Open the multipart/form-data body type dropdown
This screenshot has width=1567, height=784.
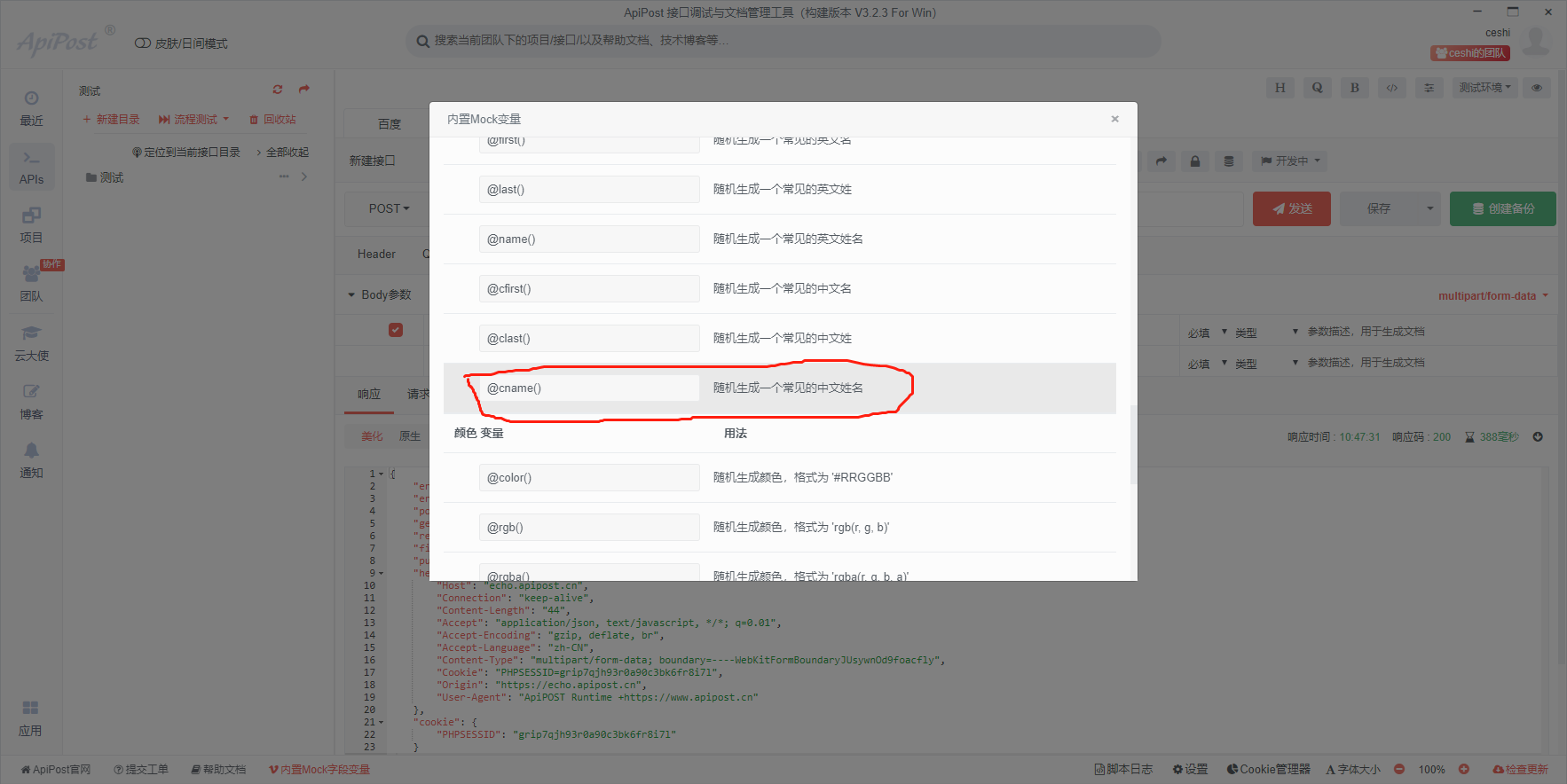pyautogui.click(x=1493, y=296)
